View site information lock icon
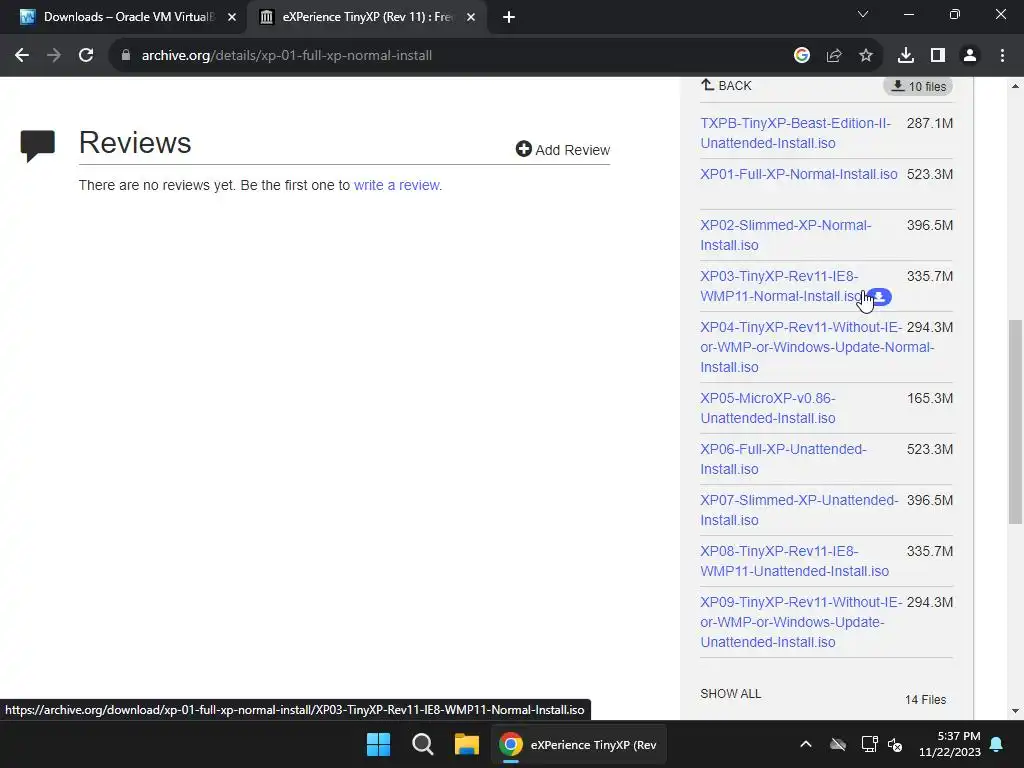 [x=126, y=56]
